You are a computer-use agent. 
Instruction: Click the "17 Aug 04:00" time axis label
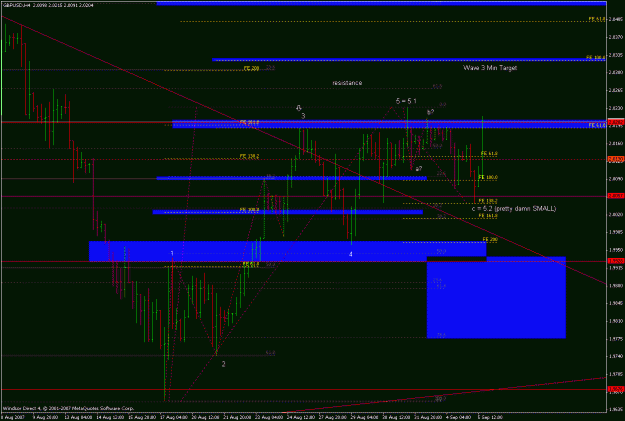point(173,417)
